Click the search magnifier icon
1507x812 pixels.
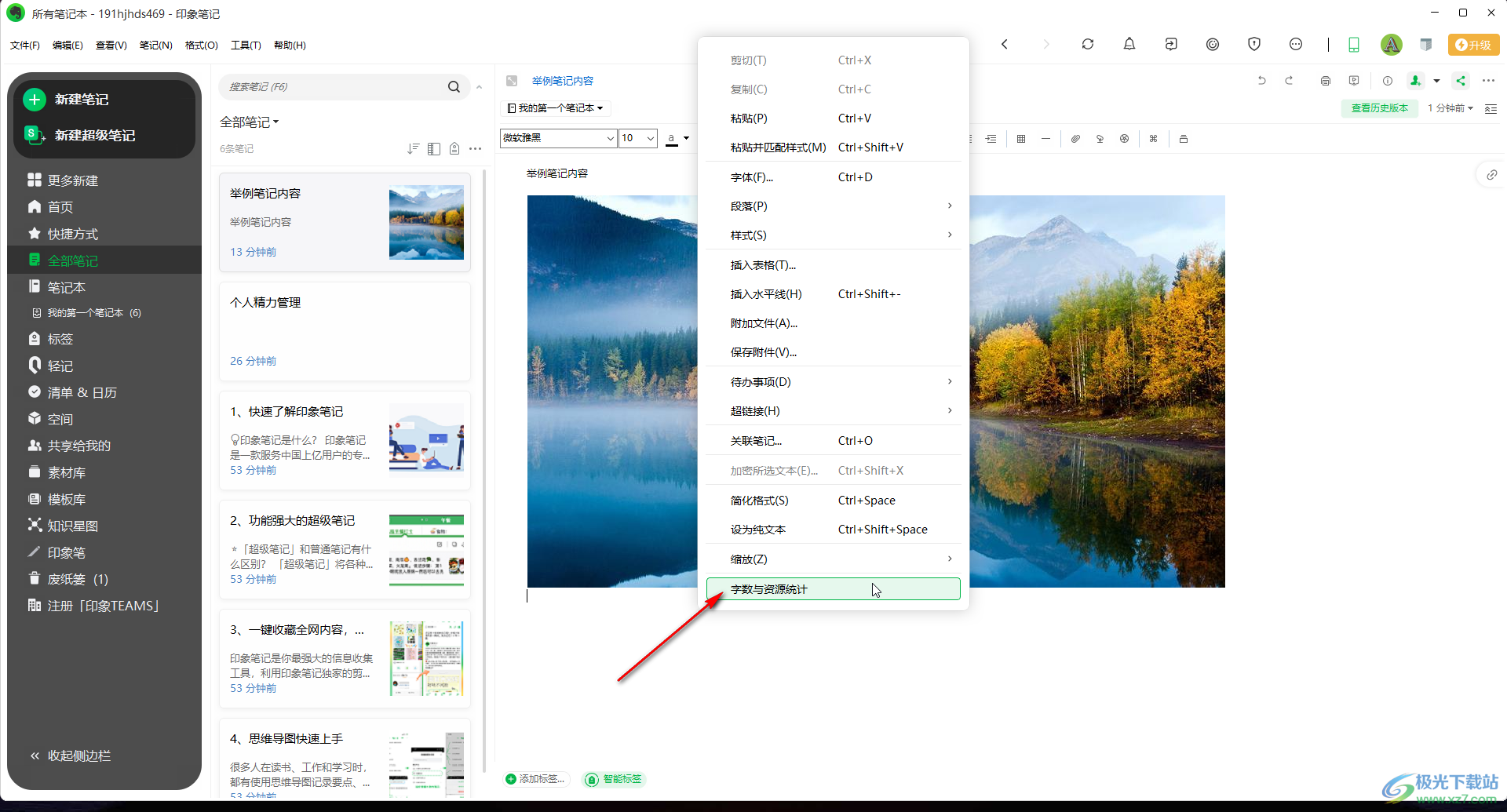(454, 87)
